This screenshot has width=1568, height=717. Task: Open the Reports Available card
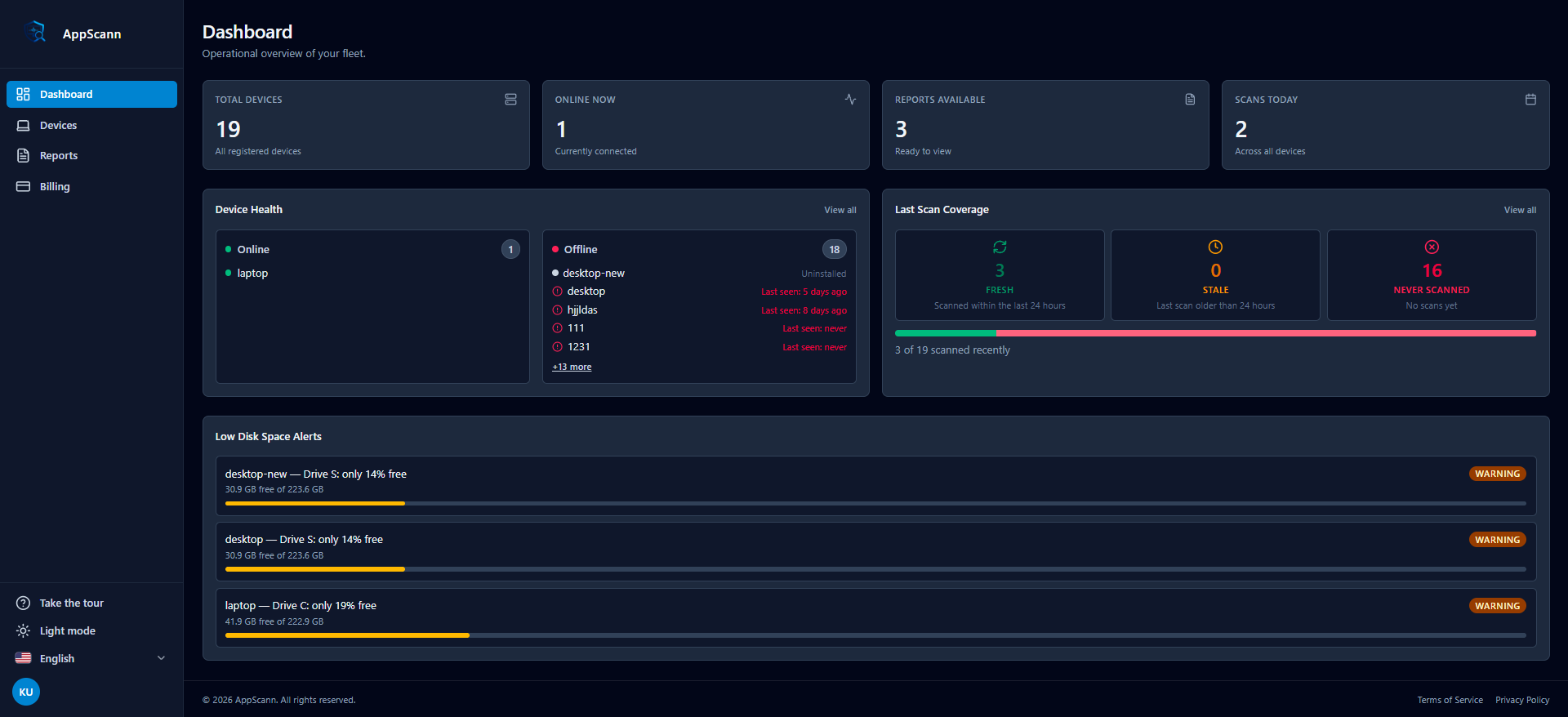click(x=1045, y=125)
